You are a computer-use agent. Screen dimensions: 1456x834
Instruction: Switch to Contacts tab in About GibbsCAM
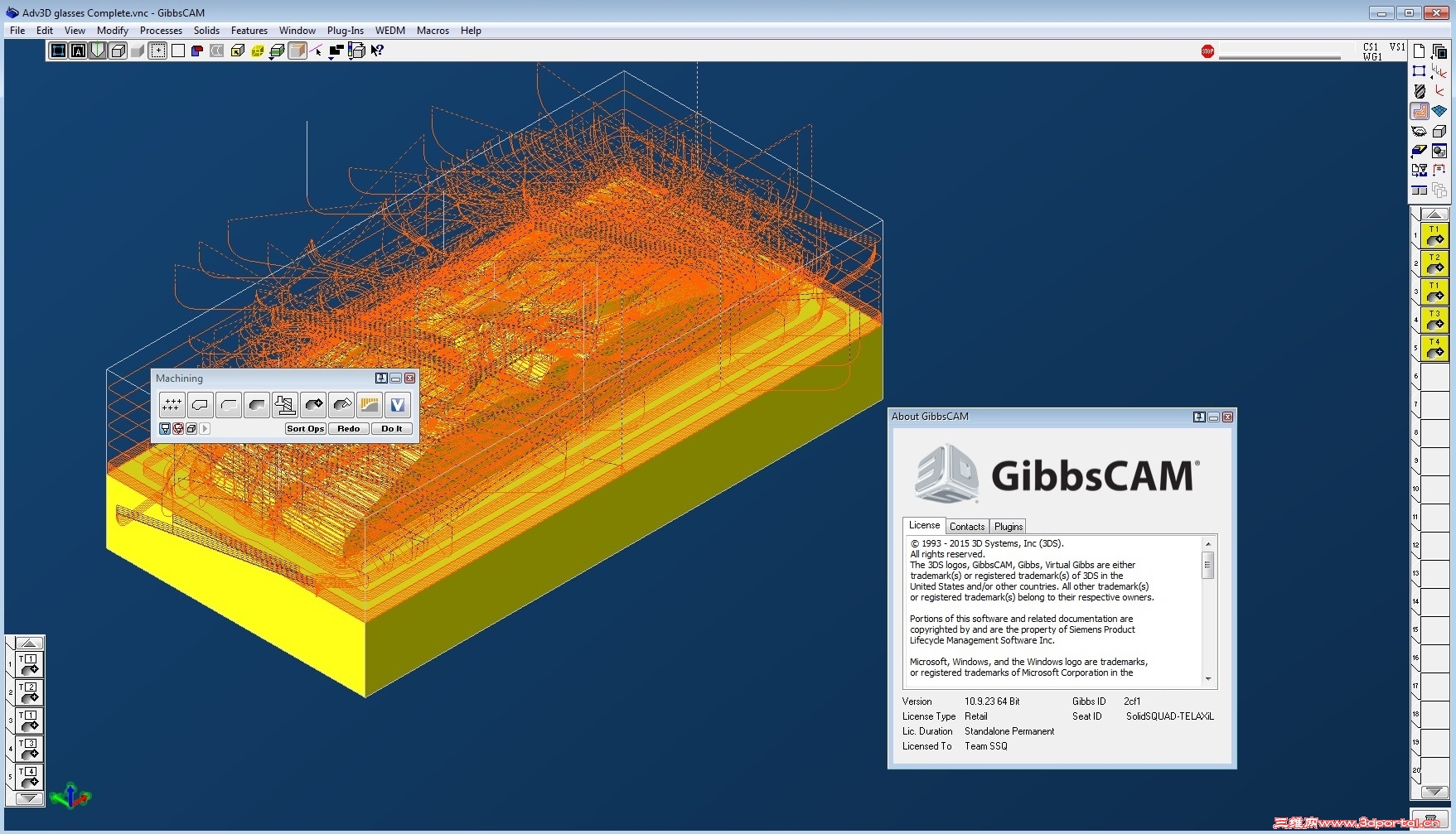pos(967,527)
